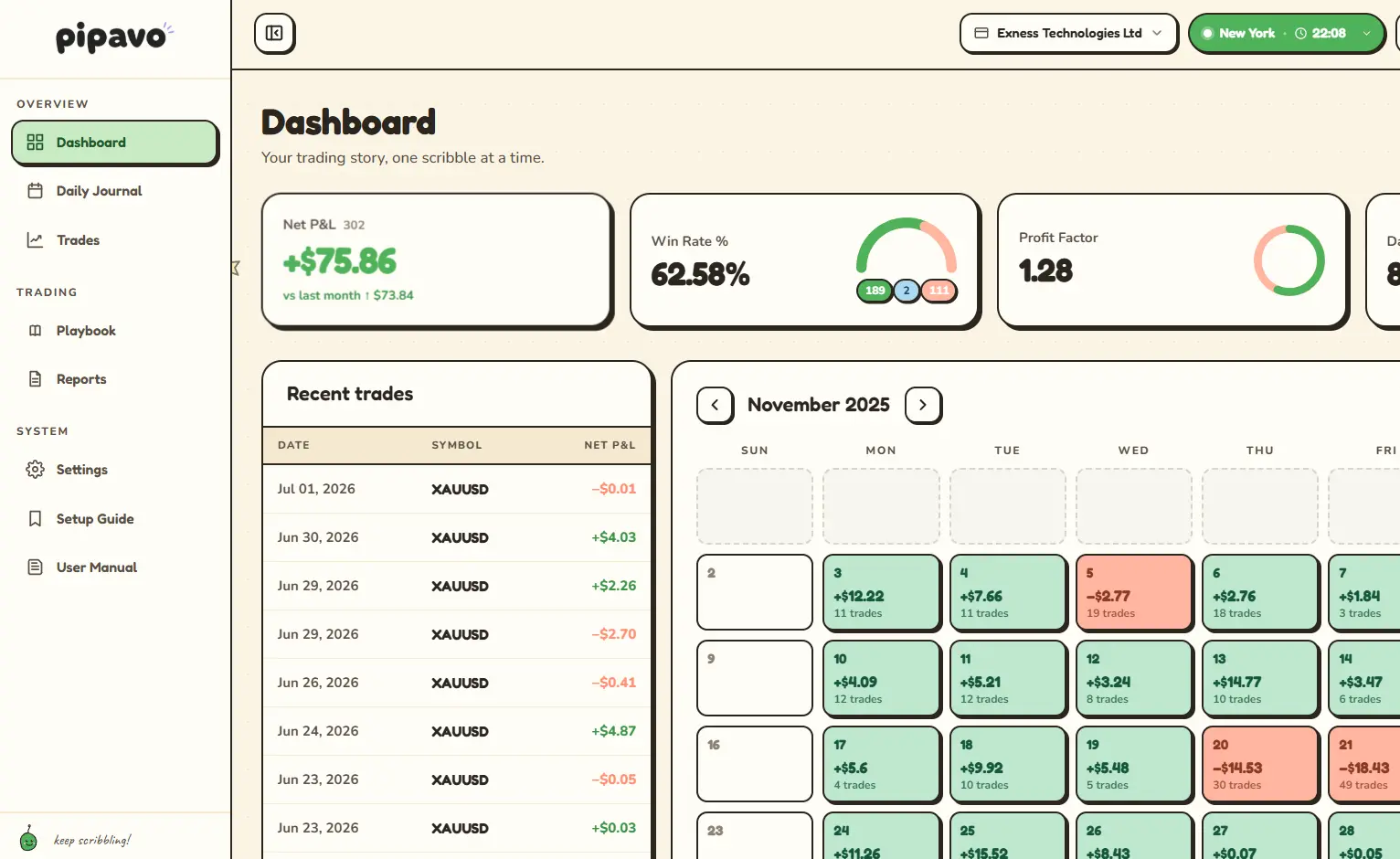Image resolution: width=1400 pixels, height=859 pixels.
Task: Open the New York timezone dropdown
Action: pos(1287,33)
